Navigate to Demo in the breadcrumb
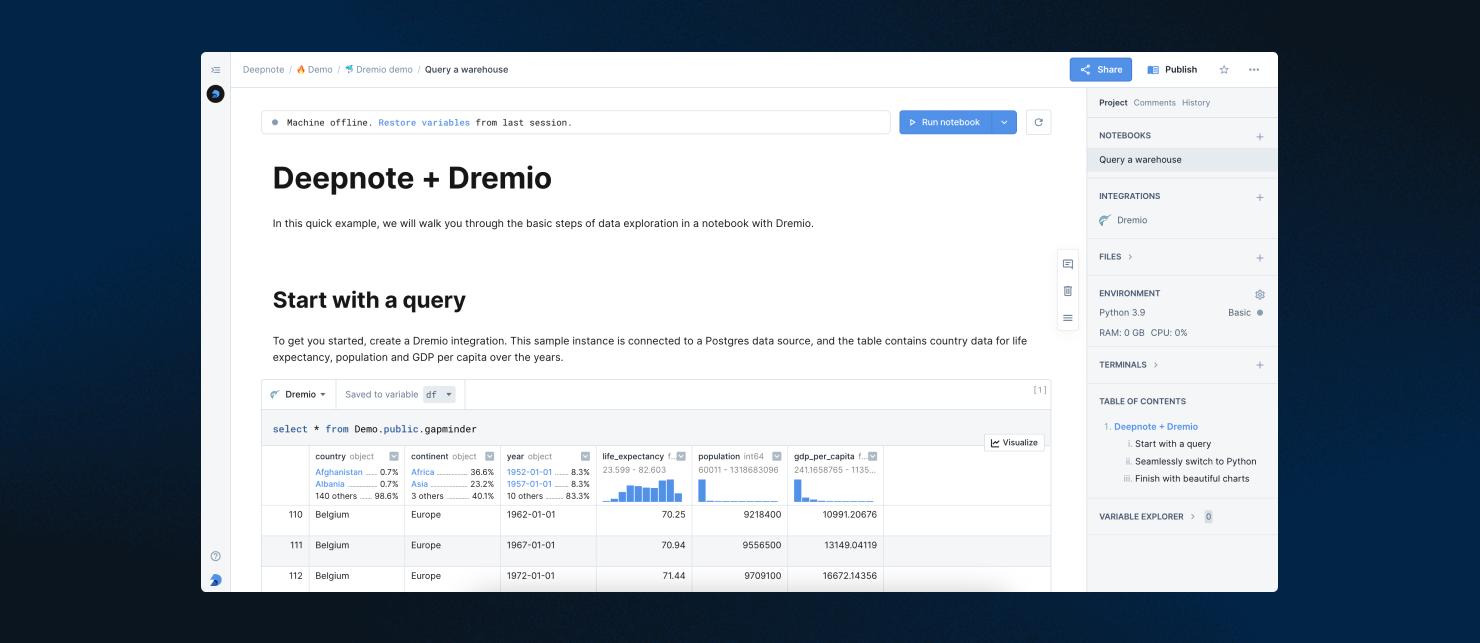This screenshot has width=1480, height=643. [x=315, y=70]
